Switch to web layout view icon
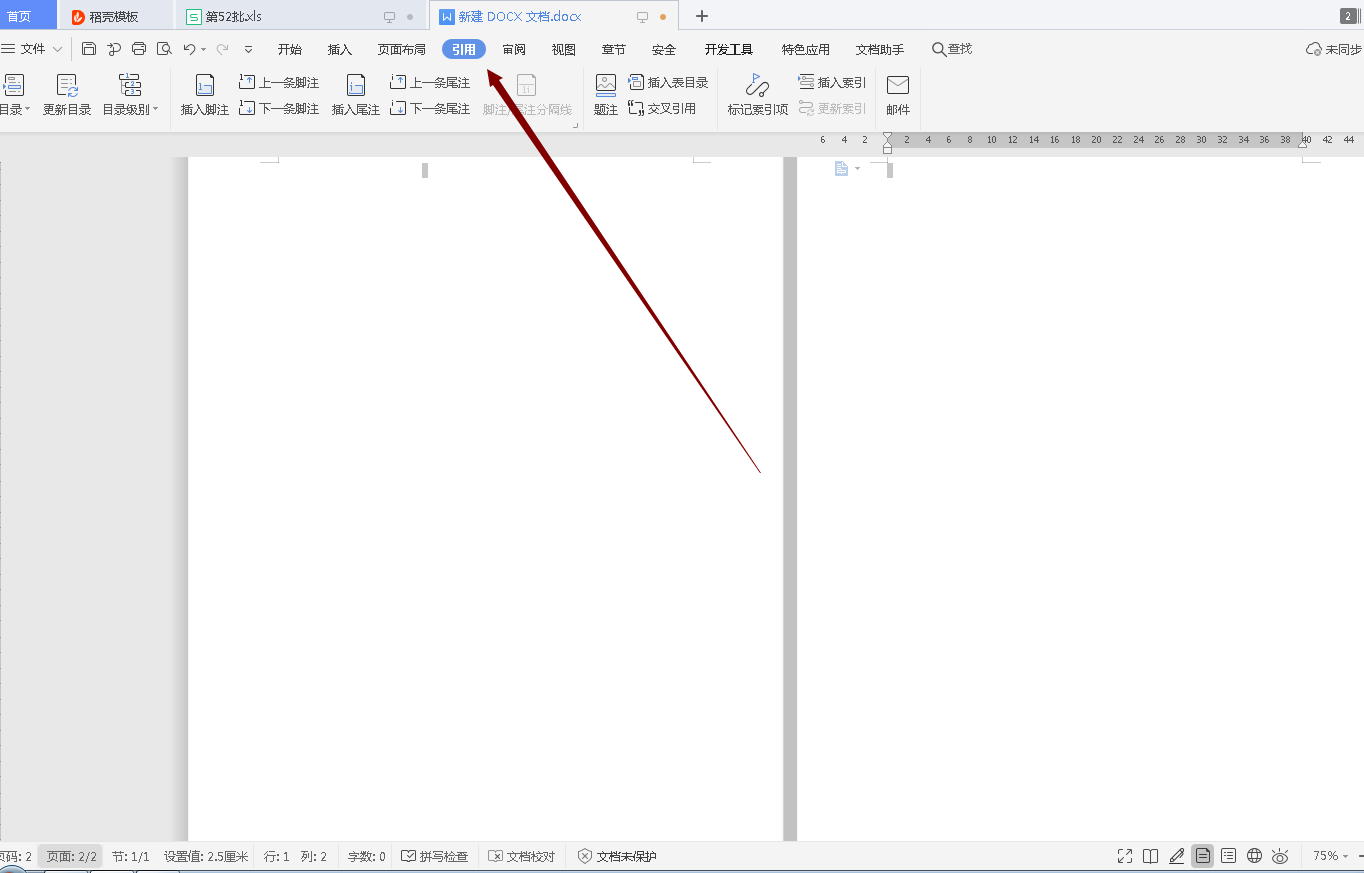The width and height of the screenshot is (1364, 873). point(1254,856)
